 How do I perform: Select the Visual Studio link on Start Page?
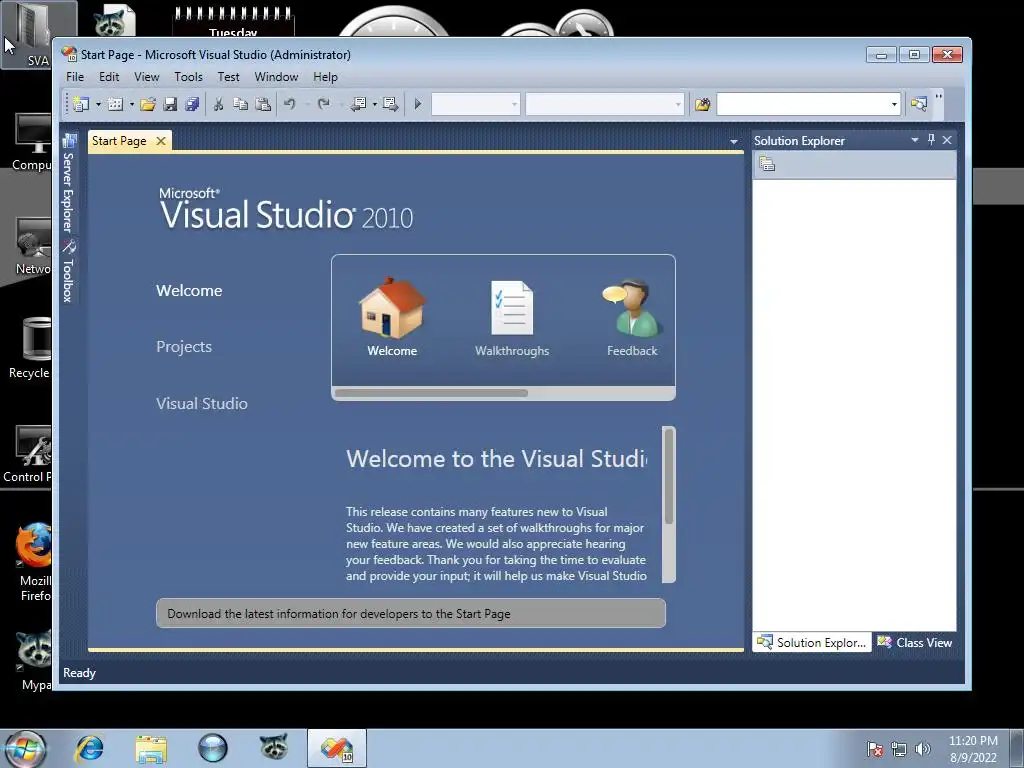pos(202,404)
